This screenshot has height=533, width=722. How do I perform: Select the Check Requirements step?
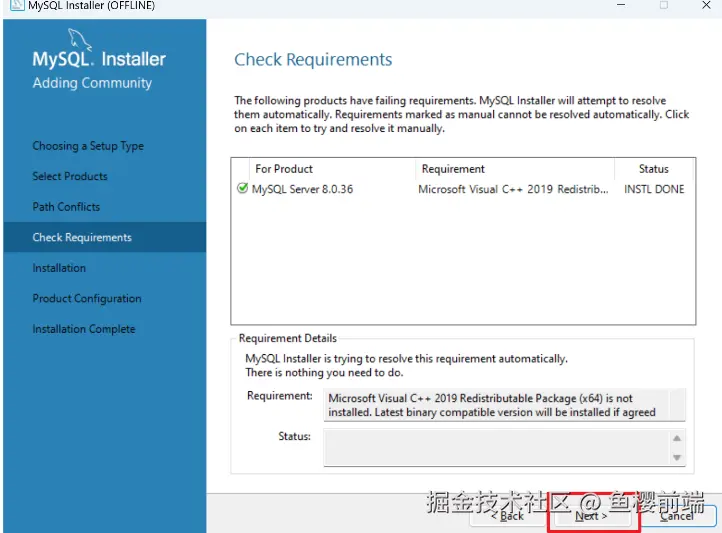tap(105, 237)
